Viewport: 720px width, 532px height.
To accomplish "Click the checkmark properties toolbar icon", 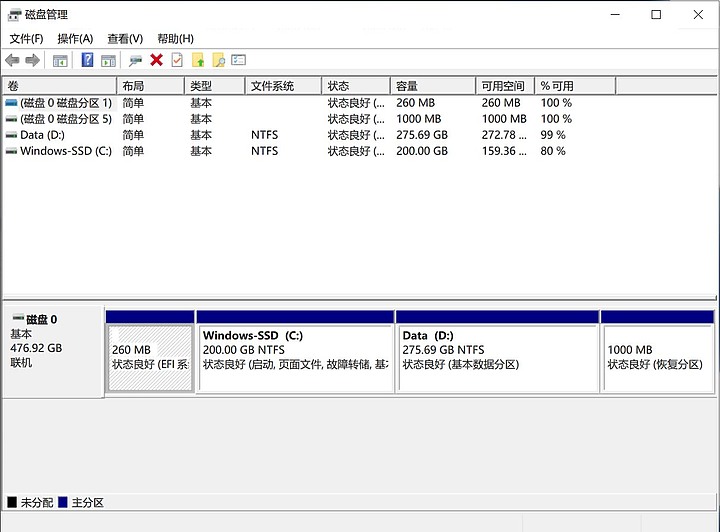I will point(177,60).
